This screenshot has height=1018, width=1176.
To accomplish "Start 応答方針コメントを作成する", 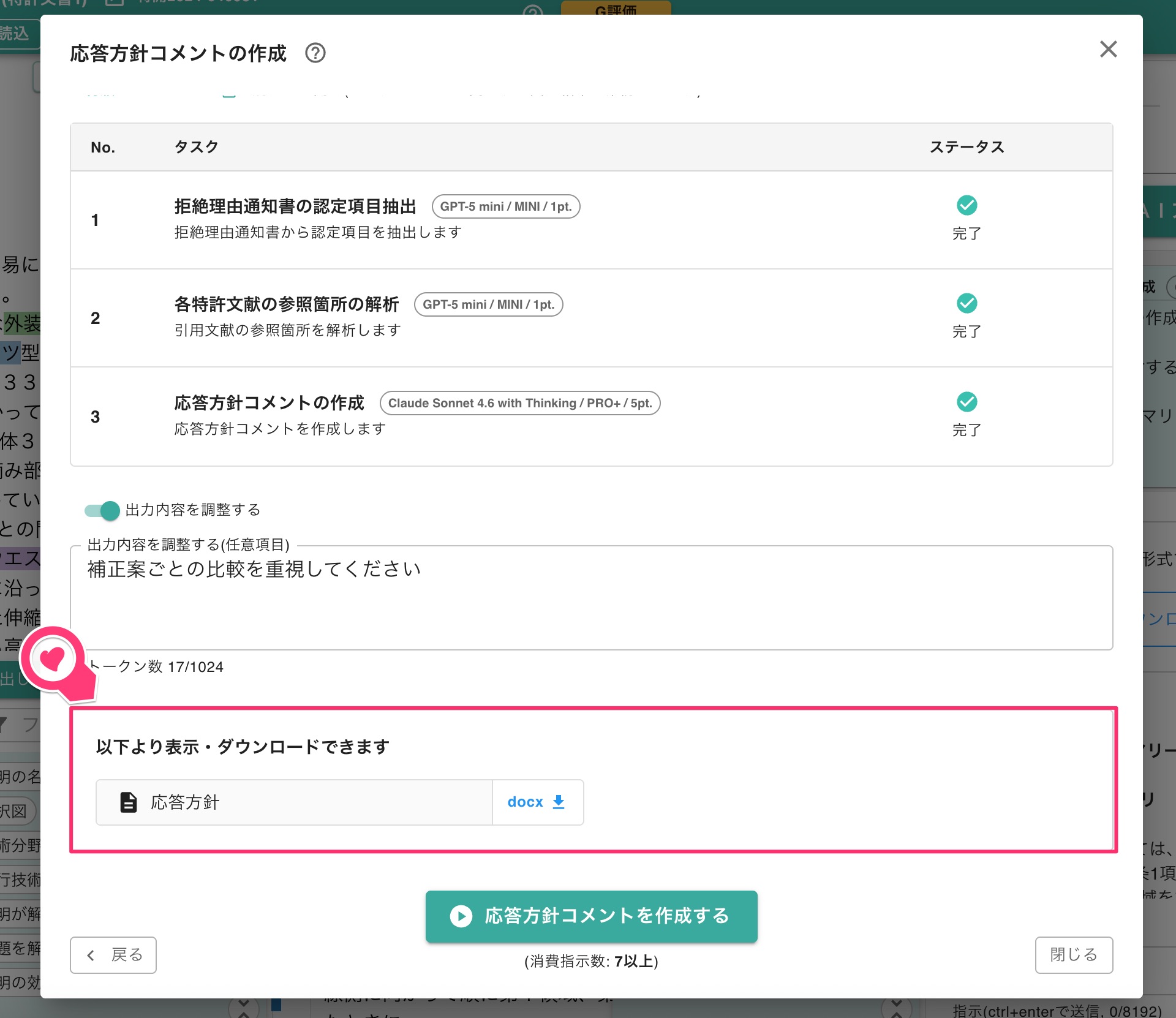I will pyautogui.click(x=591, y=916).
